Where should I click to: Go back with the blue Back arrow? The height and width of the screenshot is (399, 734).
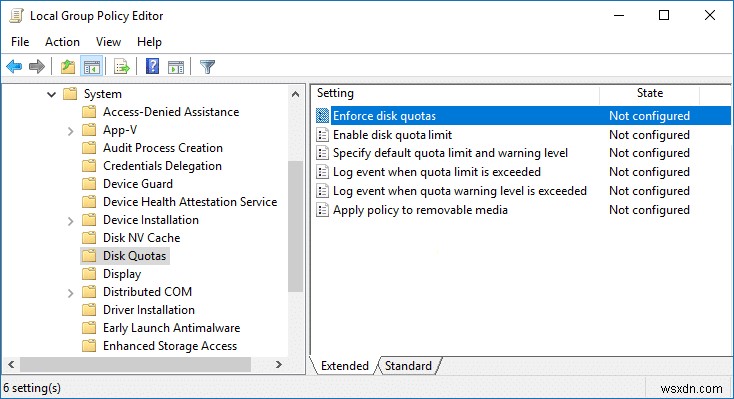(x=14, y=67)
